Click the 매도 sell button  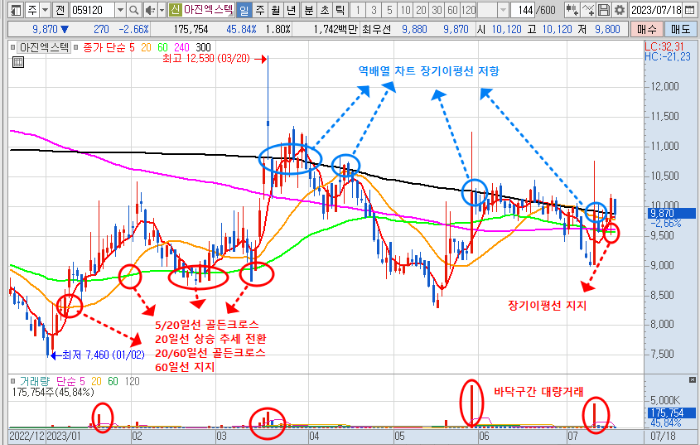pos(680,29)
